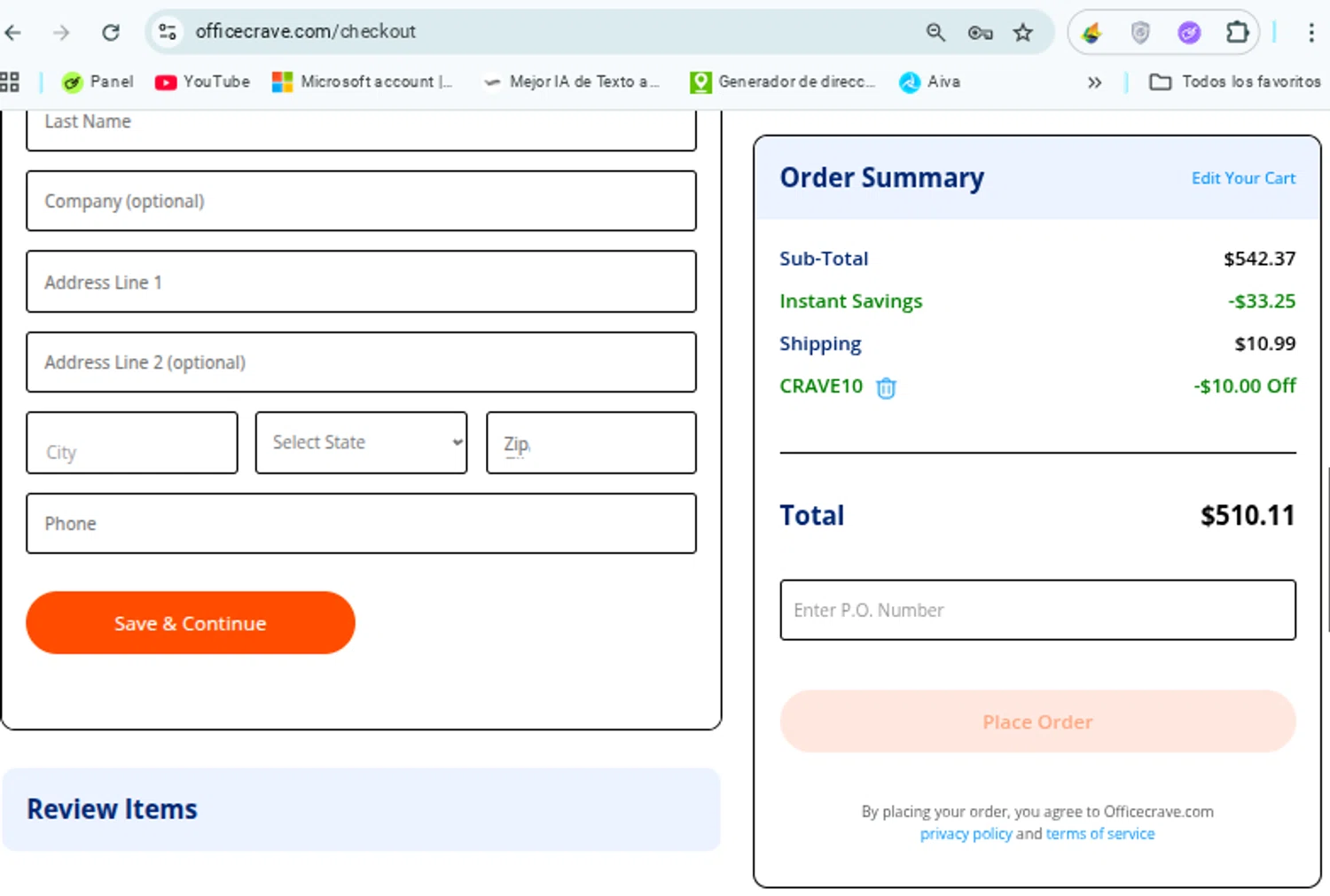This screenshot has height=896, width=1330.
Task: Open the shield extension icon
Action: [1140, 33]
